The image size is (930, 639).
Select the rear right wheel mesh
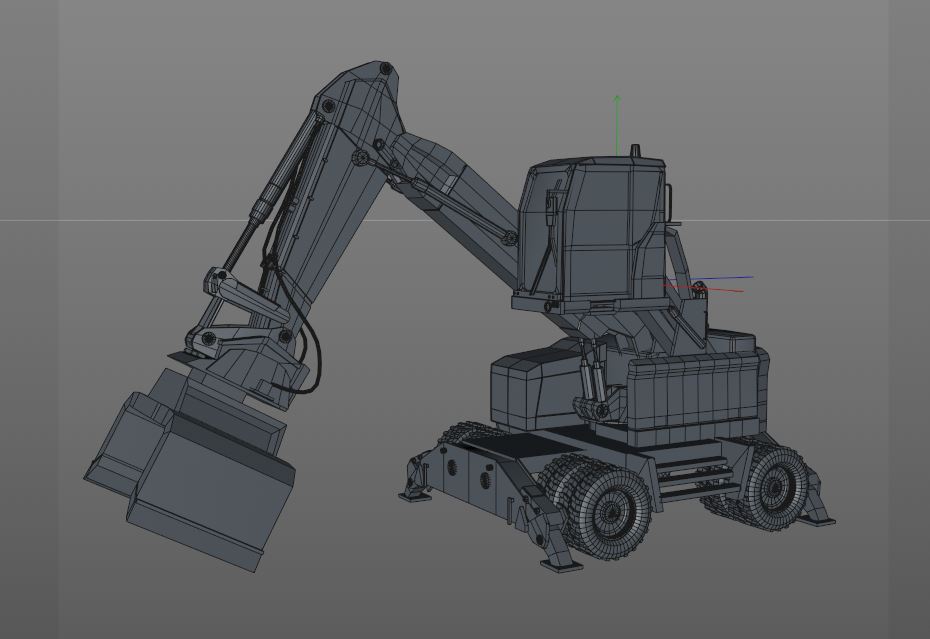tap(776, 488)
